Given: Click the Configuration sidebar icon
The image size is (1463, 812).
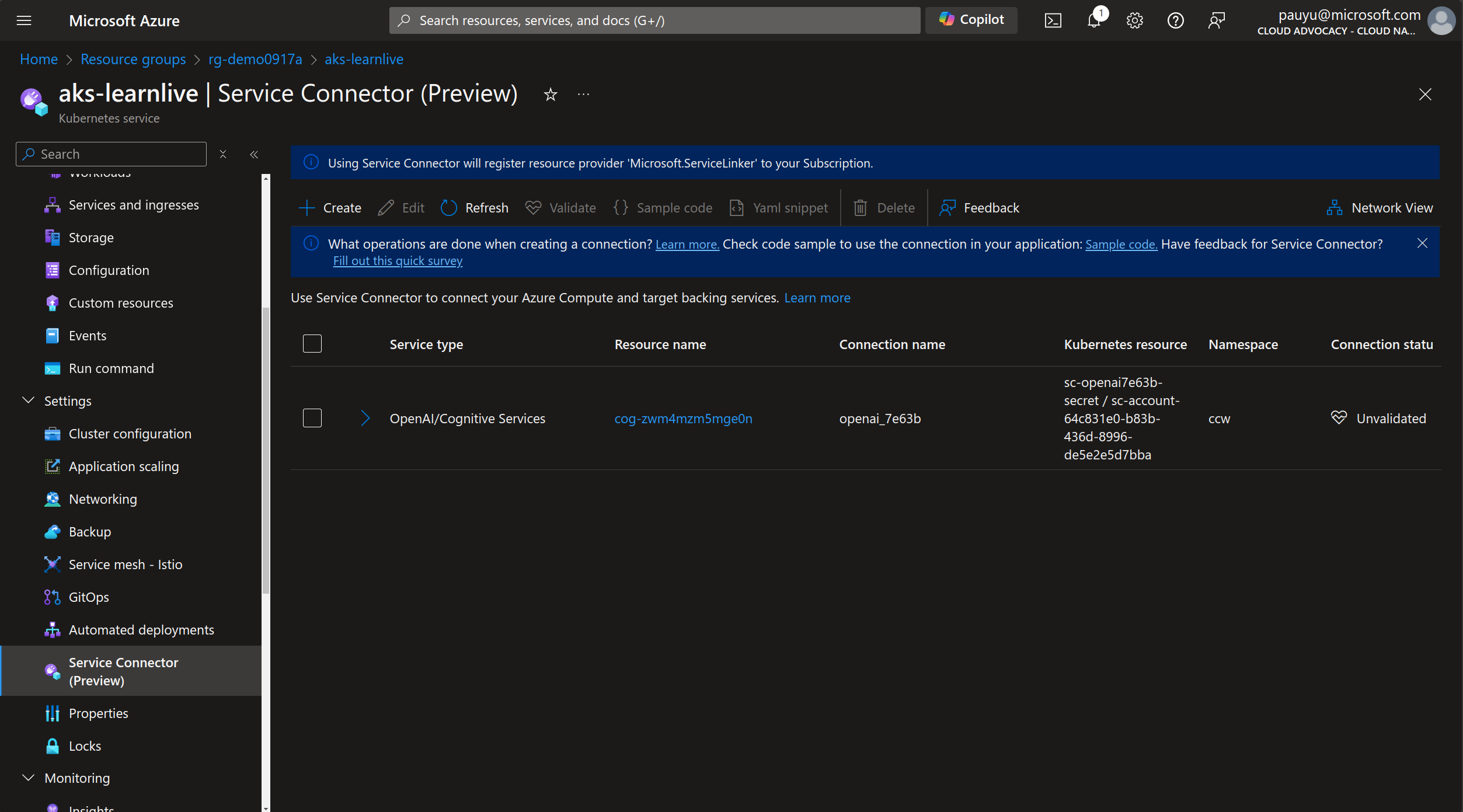Looking at the screenshot, I should [x=53, y=270].
